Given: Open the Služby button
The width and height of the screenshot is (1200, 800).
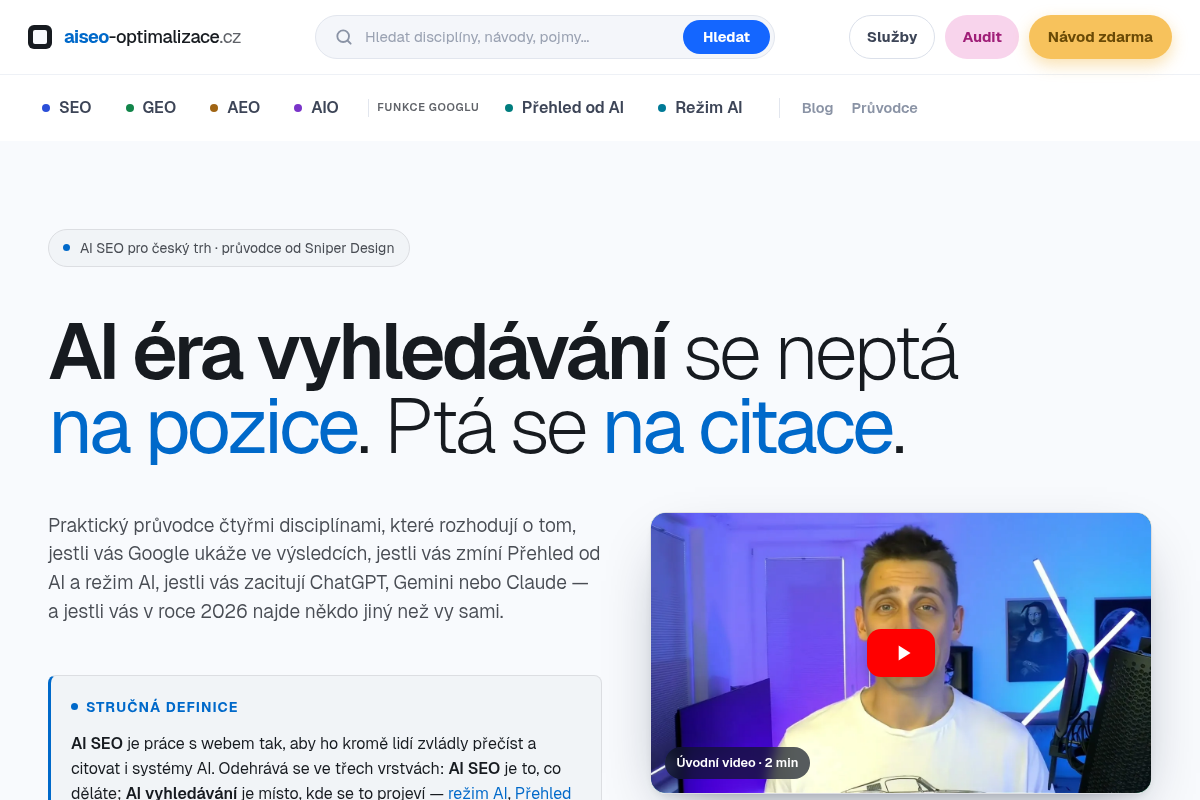Looking at the screenshot, I should point(892,37).
